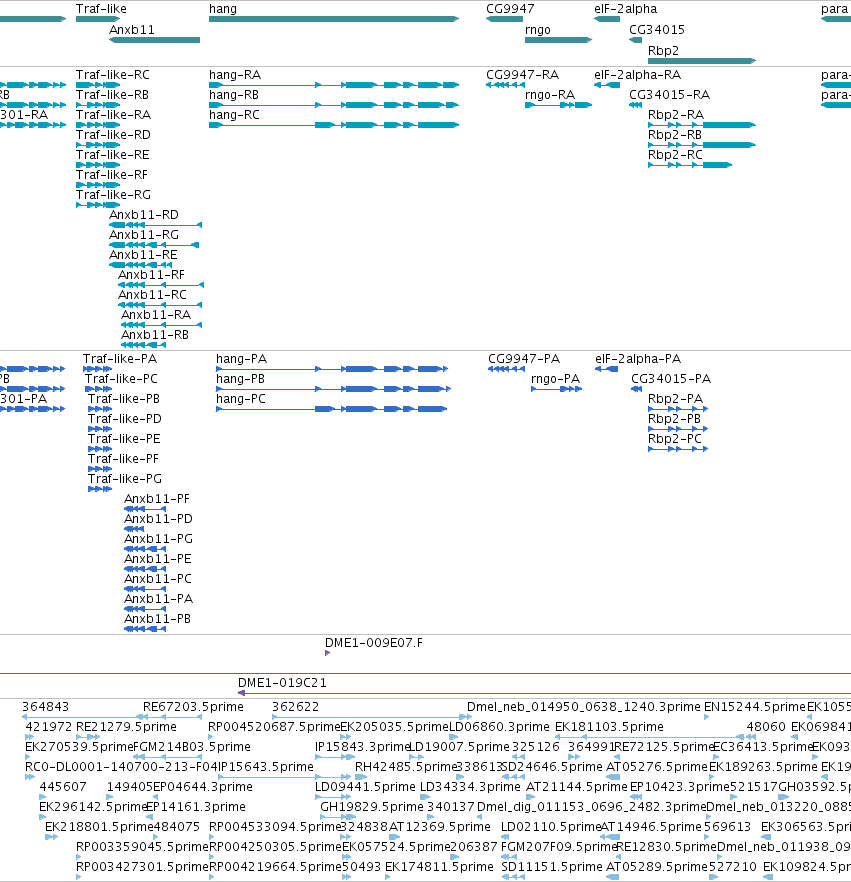The image size is (851, 882).
Task: Click the DME1-019C21 clone label
Action: 282,683
